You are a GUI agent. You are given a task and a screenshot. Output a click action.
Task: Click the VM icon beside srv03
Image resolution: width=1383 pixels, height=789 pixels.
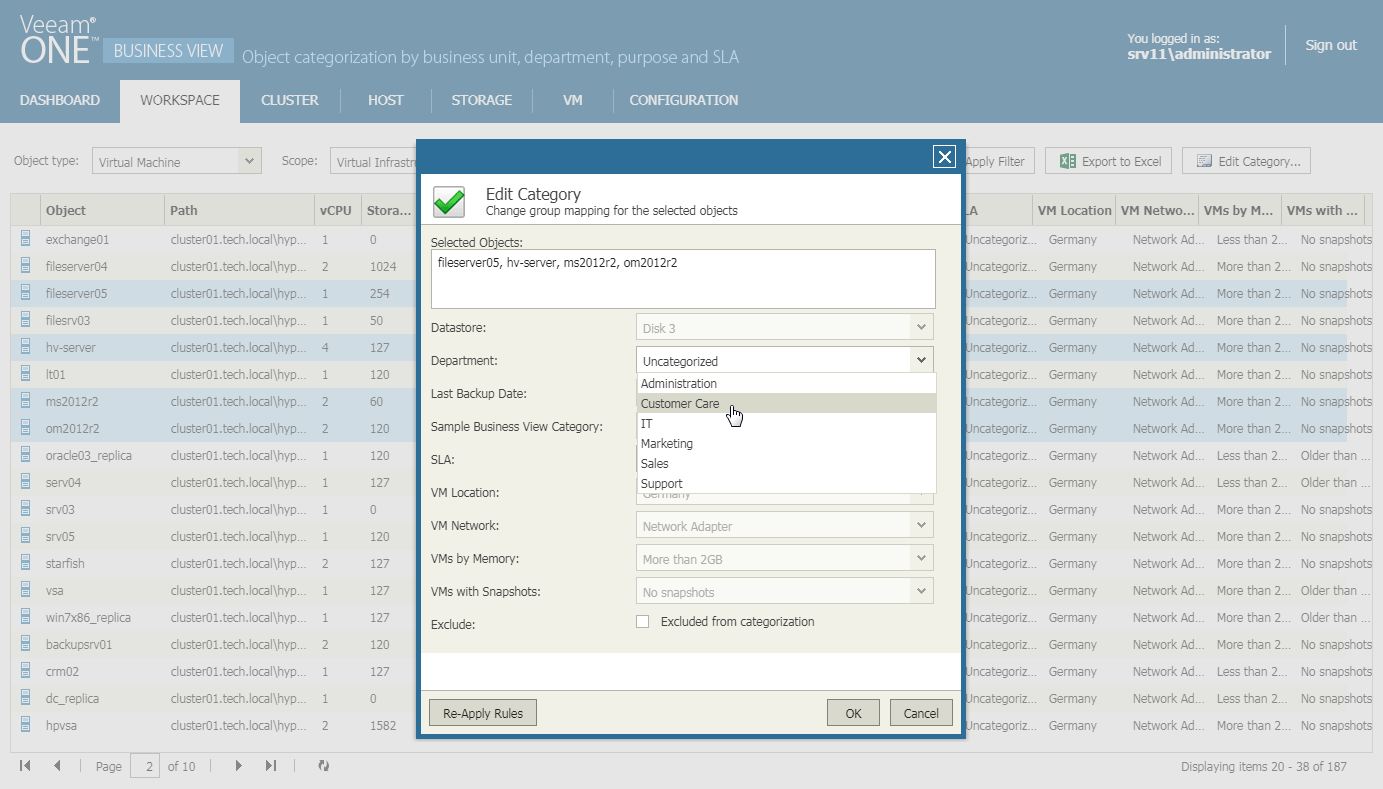coord(26,510)
